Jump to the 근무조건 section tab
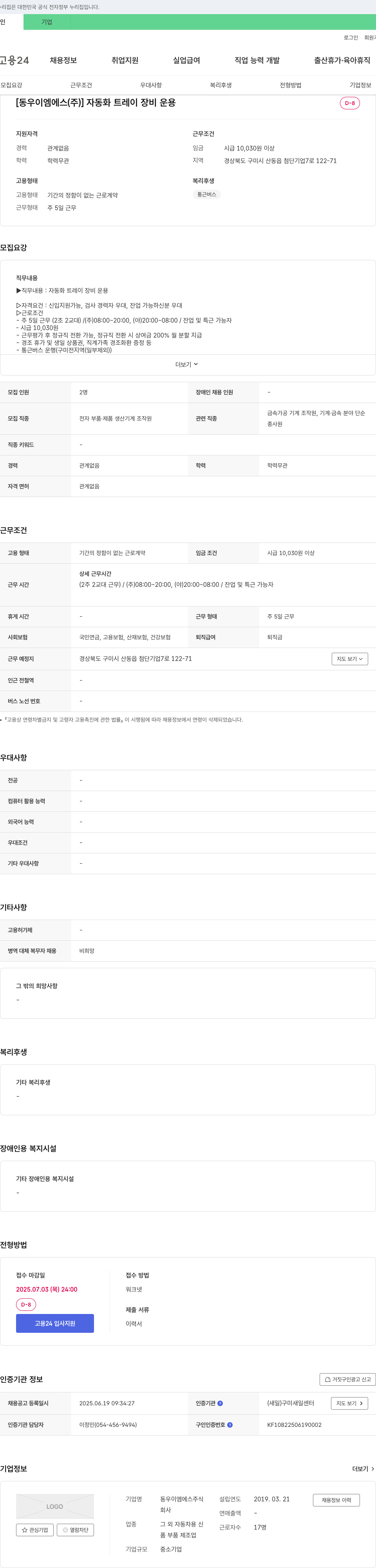The image size is (376, 1568). pos(81,85)
